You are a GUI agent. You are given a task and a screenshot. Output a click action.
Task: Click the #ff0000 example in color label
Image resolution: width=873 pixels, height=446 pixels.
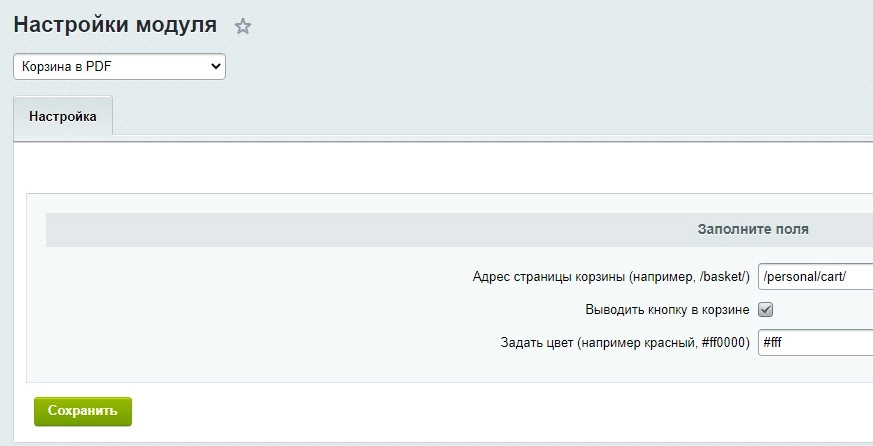click(723, 342)
